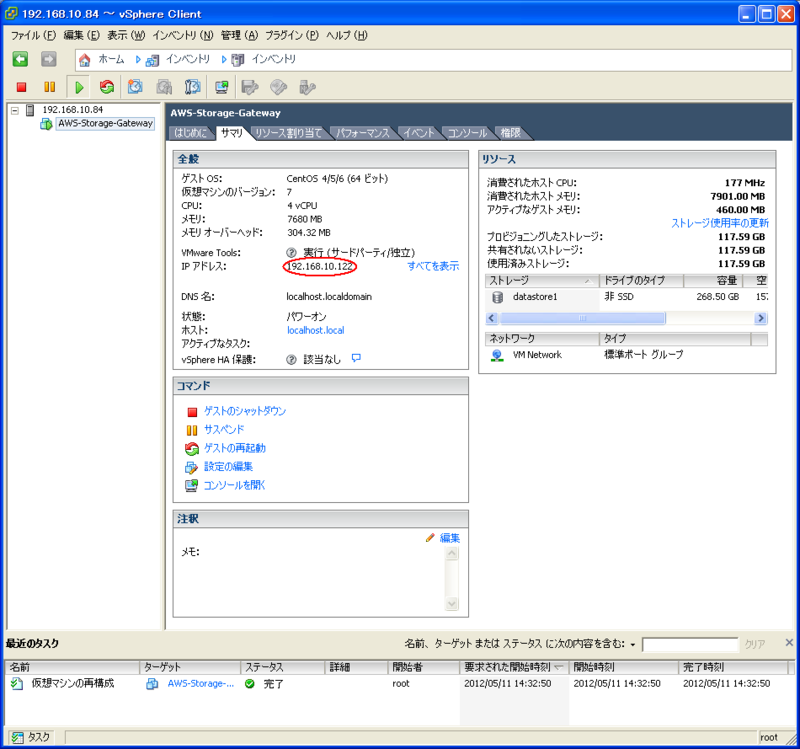Screen dimensions: 800x749
Task: Click the USB device connect toolbar icon
Action: point(307,87)
